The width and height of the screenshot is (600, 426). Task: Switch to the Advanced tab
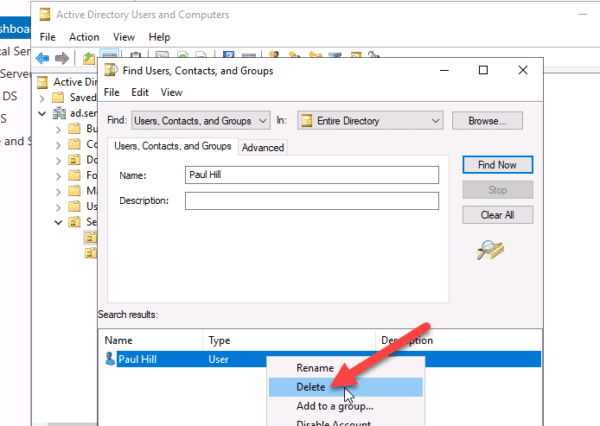[263, 147]
